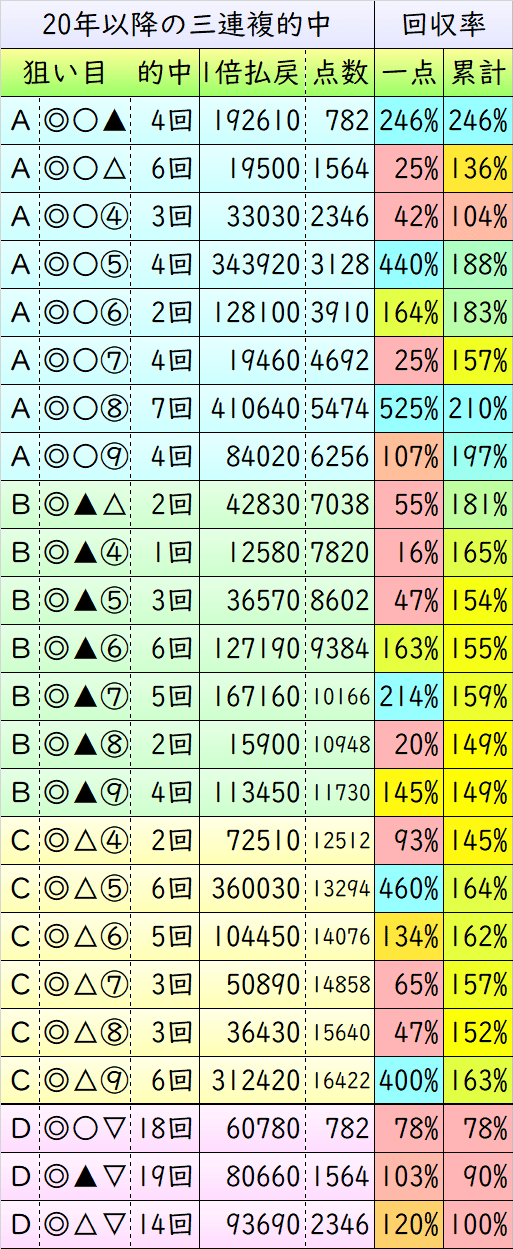
Task: Select the 460% single-point cell
Action: click(410, 889)
